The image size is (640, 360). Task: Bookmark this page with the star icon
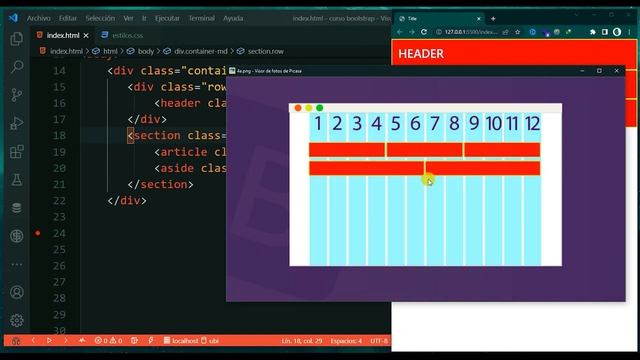point(518,32)
